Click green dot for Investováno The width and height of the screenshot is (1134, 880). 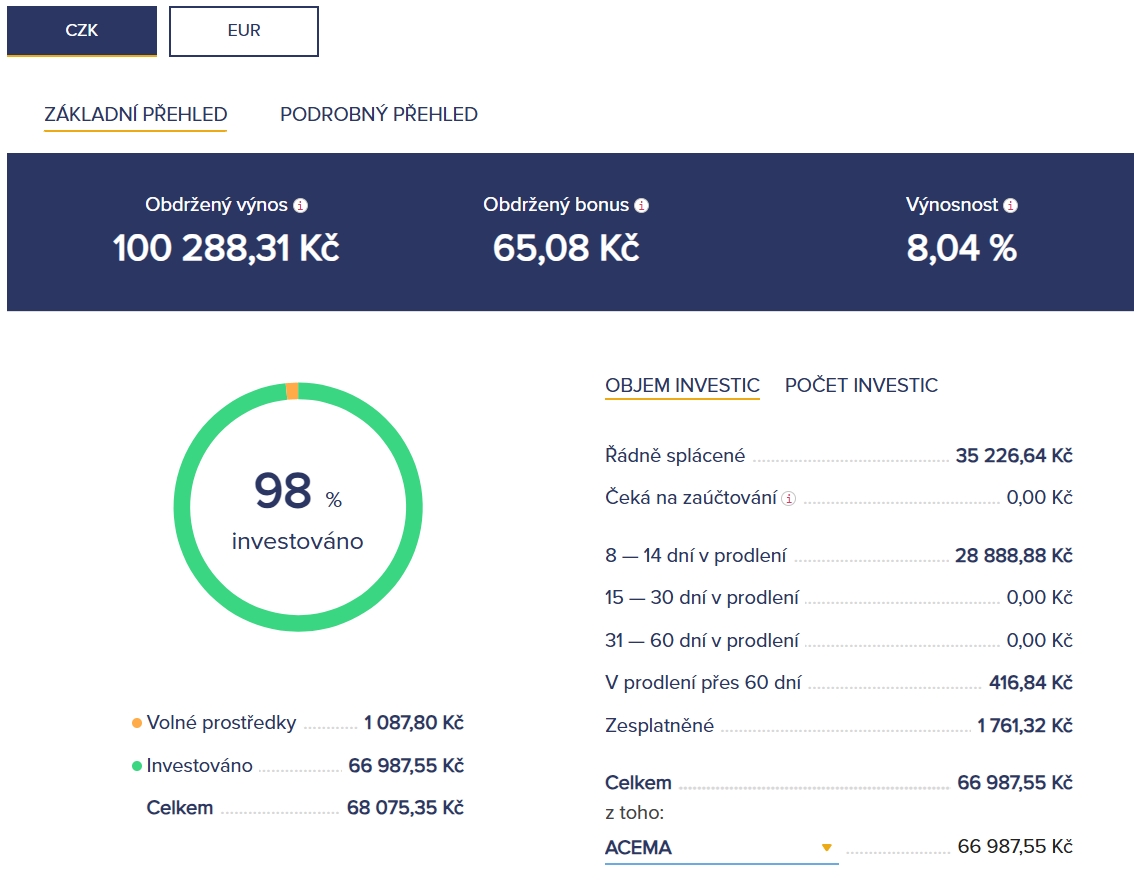pyautogui.click(x=137, y=767)
